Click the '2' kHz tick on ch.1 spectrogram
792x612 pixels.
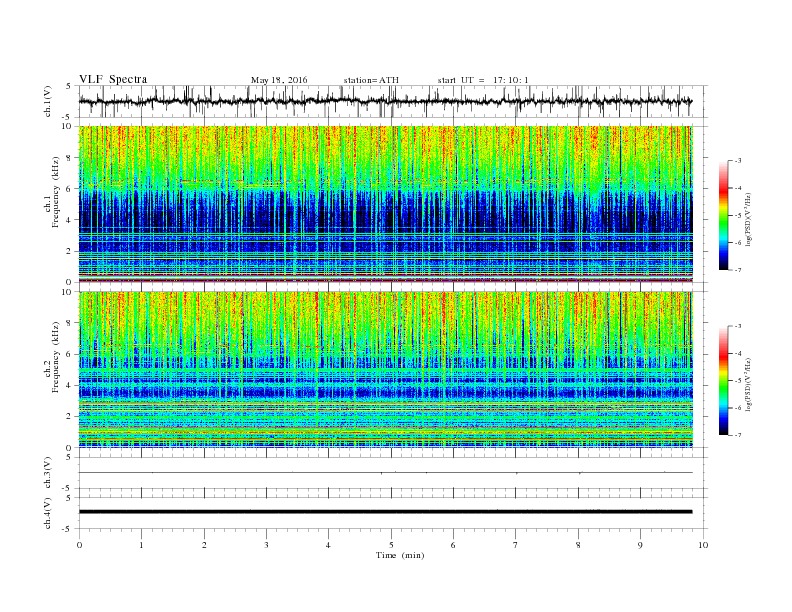70,251
